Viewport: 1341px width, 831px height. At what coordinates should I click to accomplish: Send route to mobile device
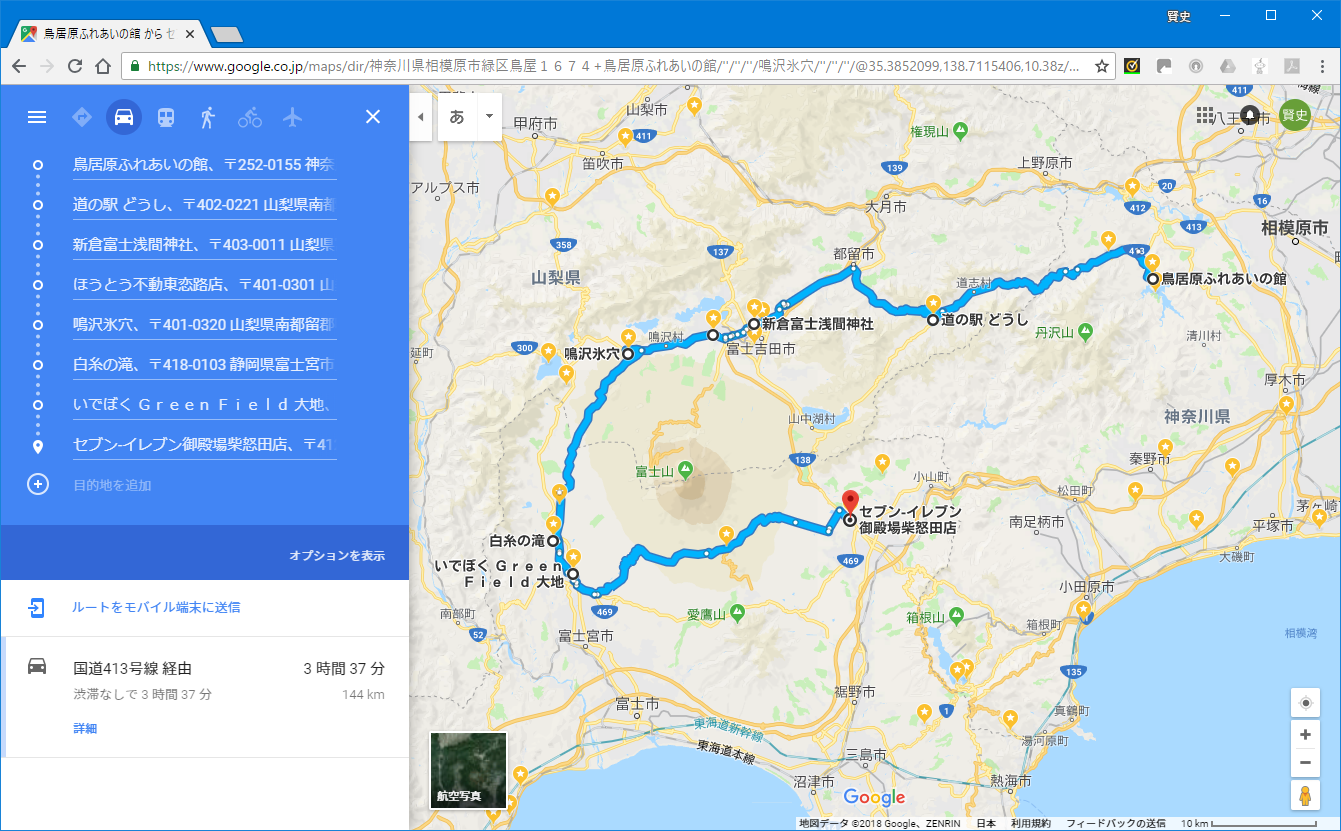(x=155, y=607)
